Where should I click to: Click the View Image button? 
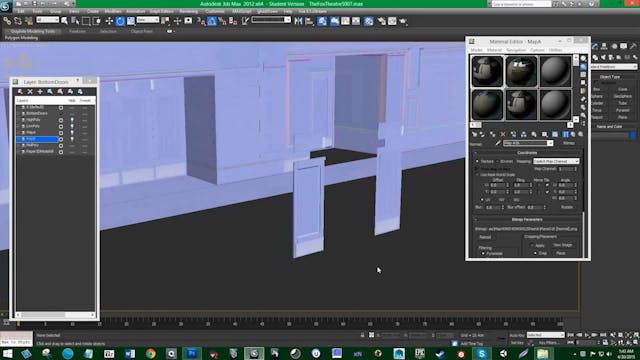pyautogui.click(x=562, y=245)
